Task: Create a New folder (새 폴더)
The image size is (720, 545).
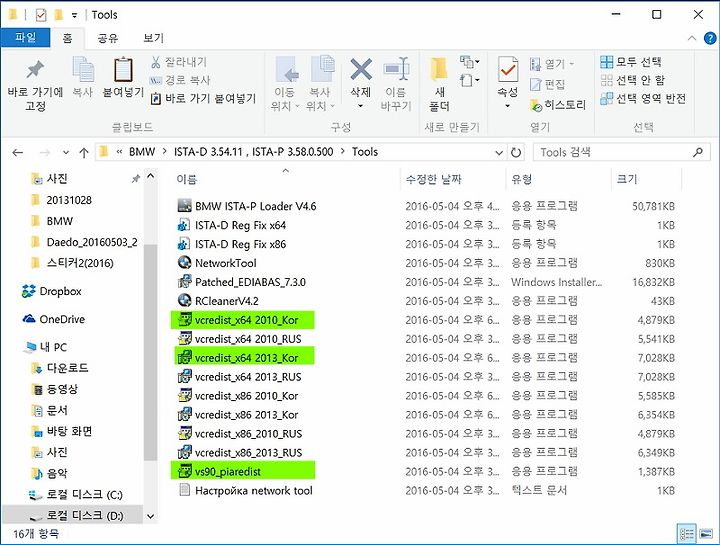Action: click(439, 84)
